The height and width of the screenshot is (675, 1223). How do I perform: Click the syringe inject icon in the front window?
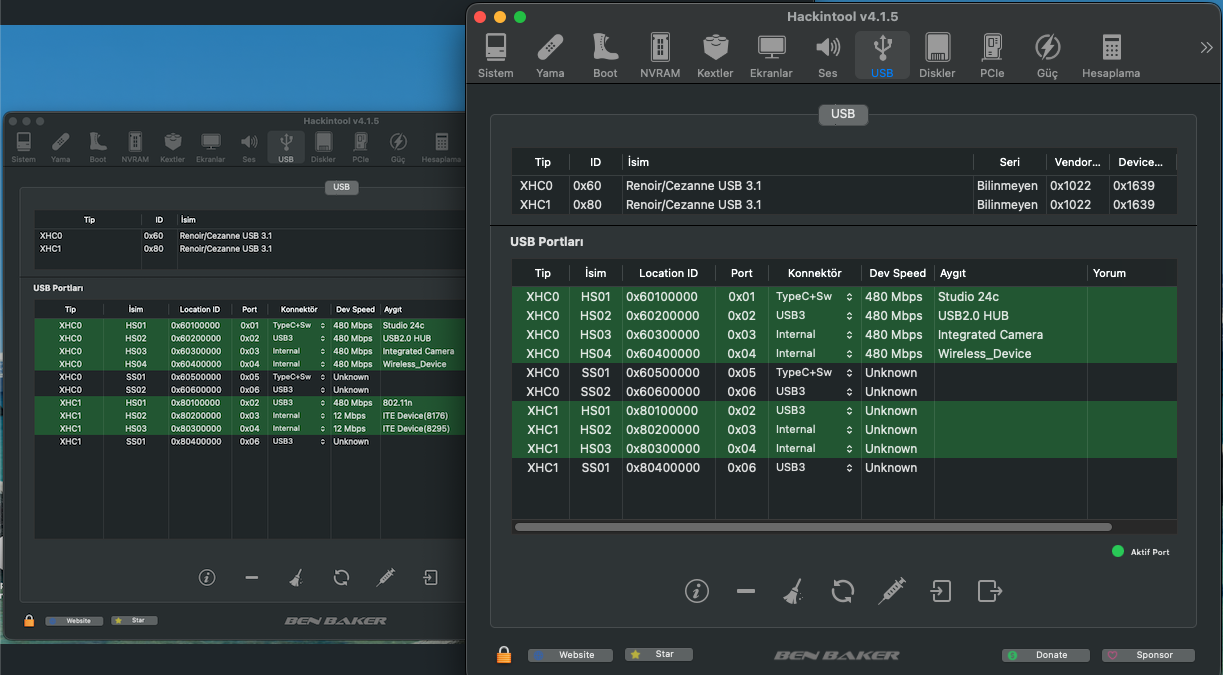pyautogui.click(x=891, y=591)
